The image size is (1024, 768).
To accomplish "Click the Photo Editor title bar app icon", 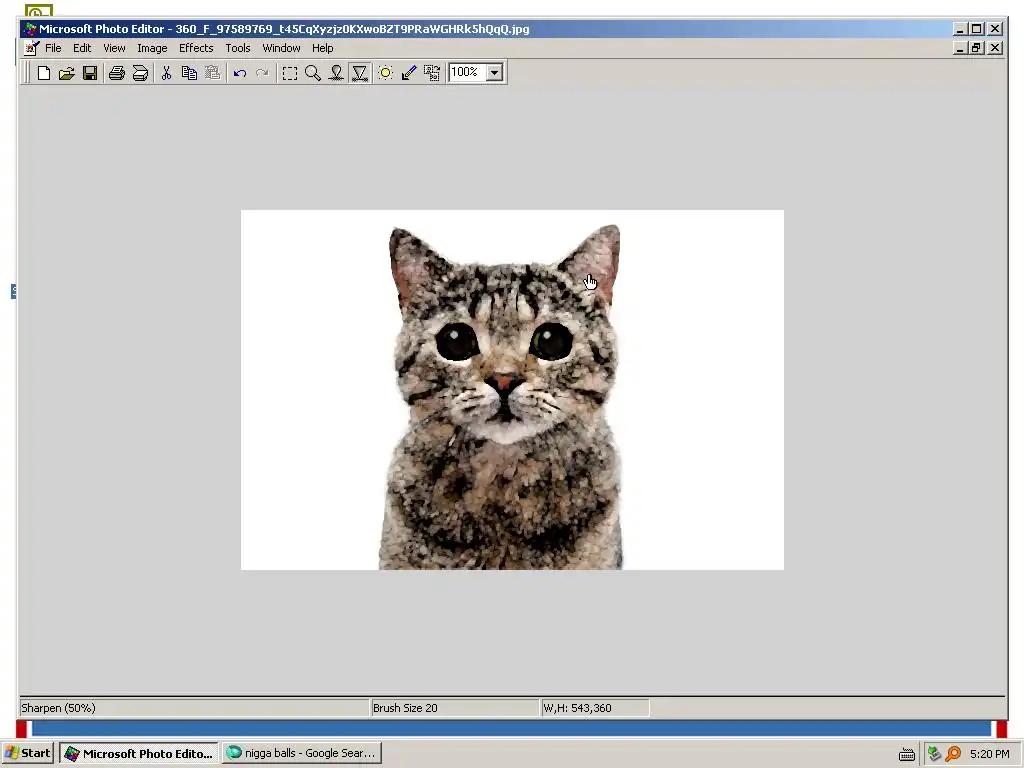I will pyautogui.click(x=30, y=29).
